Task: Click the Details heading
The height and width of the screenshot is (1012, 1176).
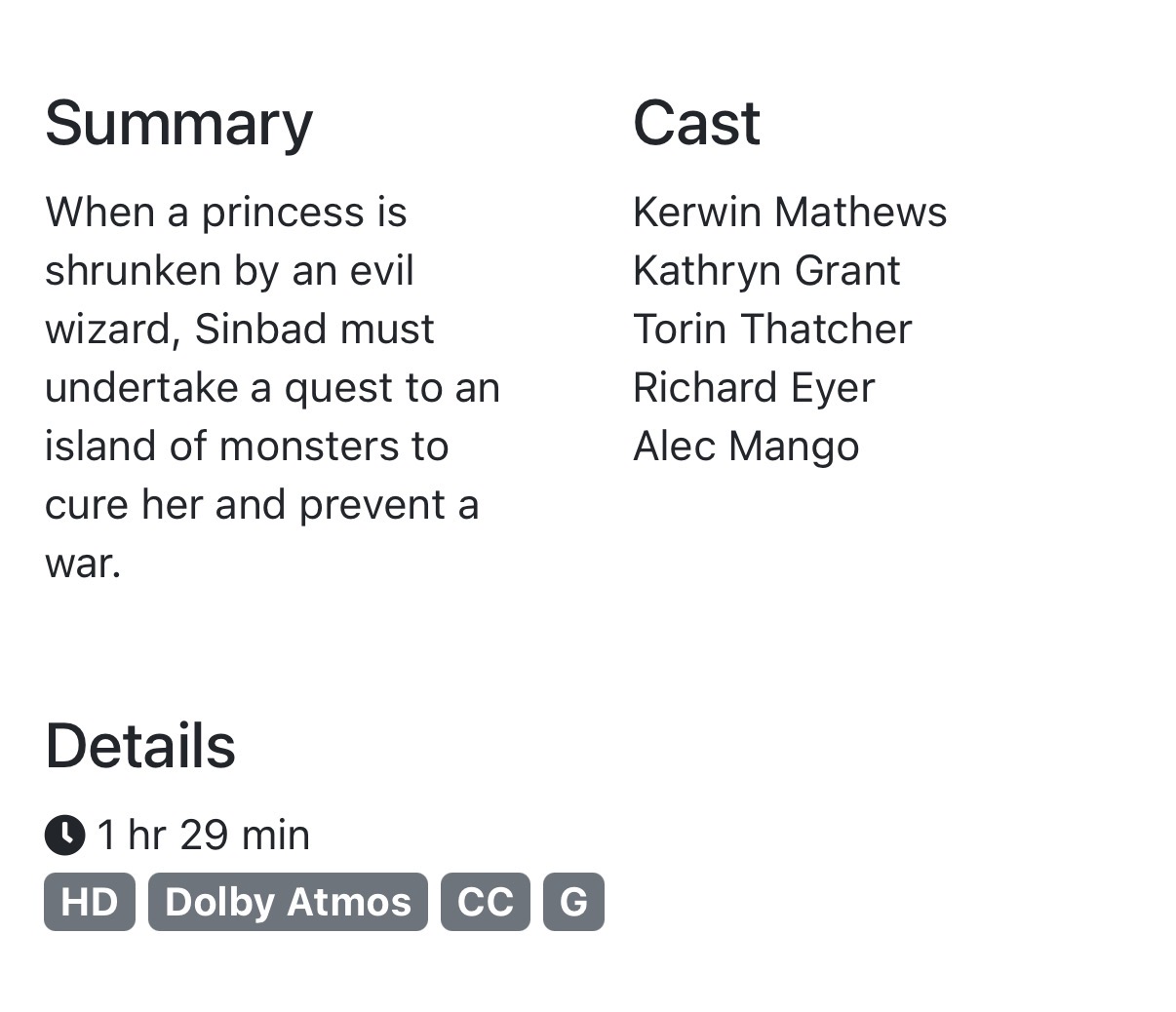Action: click(139, 747)
